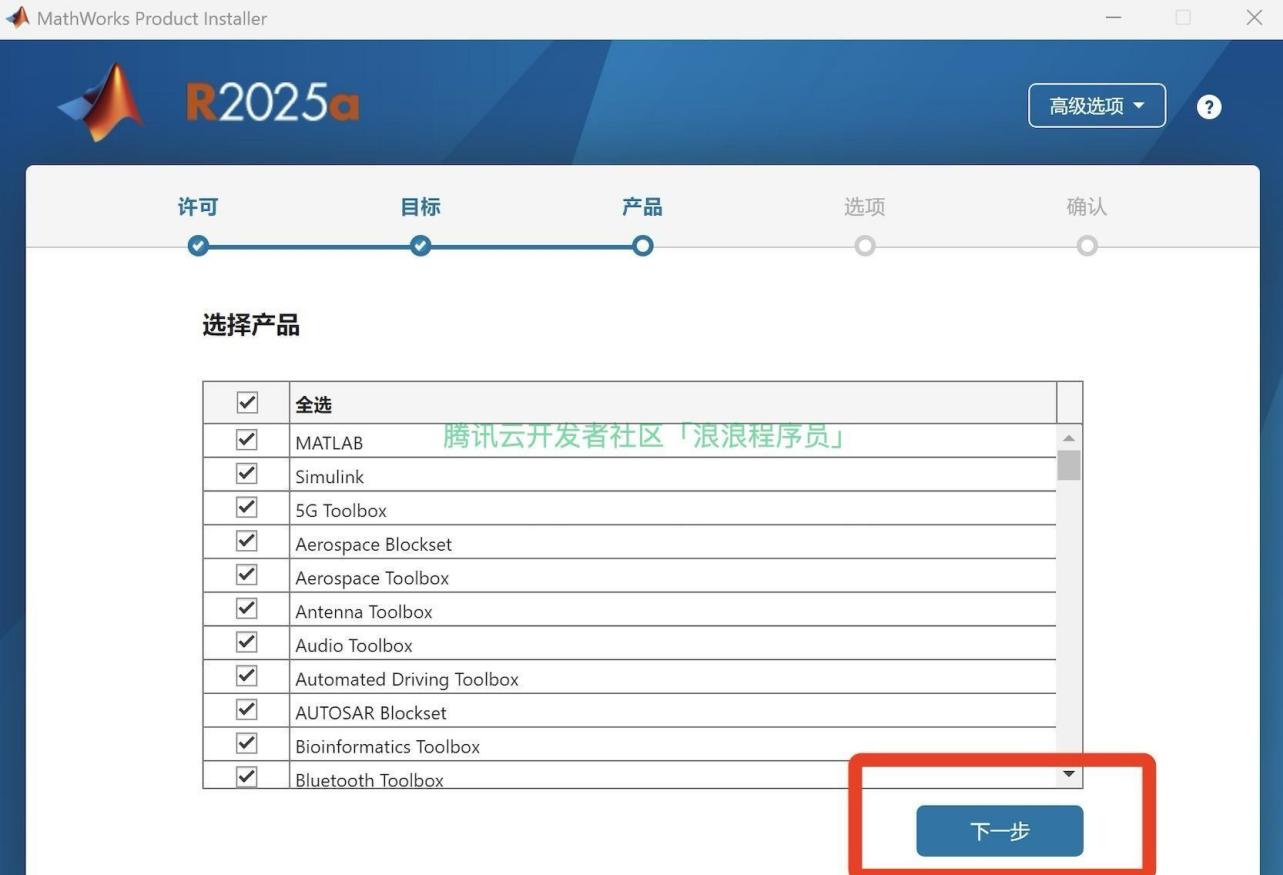
Task: Select the 确认 step label
Action: (1087, 207)
